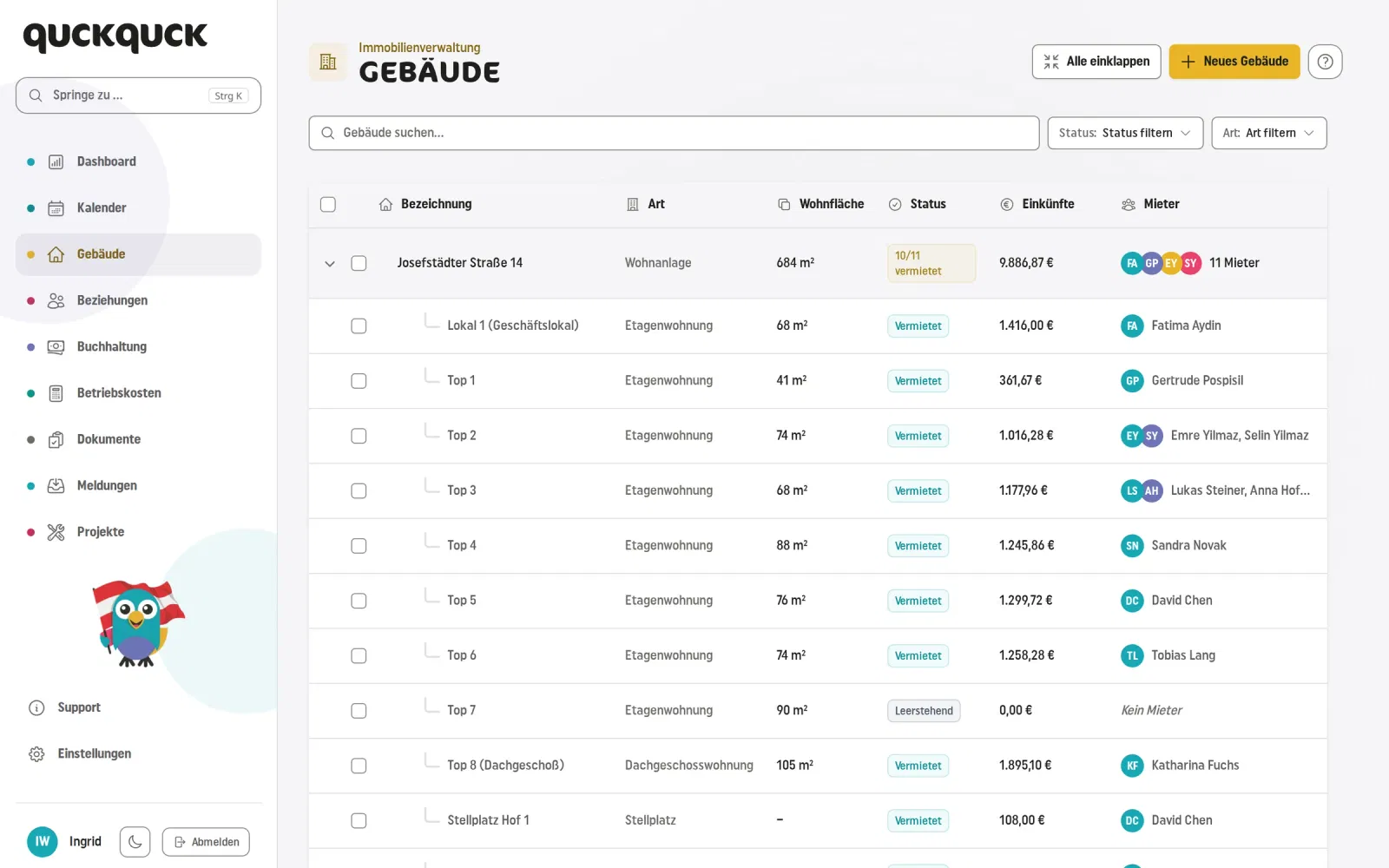Navigate to Dokumente

tap(138, 439)
